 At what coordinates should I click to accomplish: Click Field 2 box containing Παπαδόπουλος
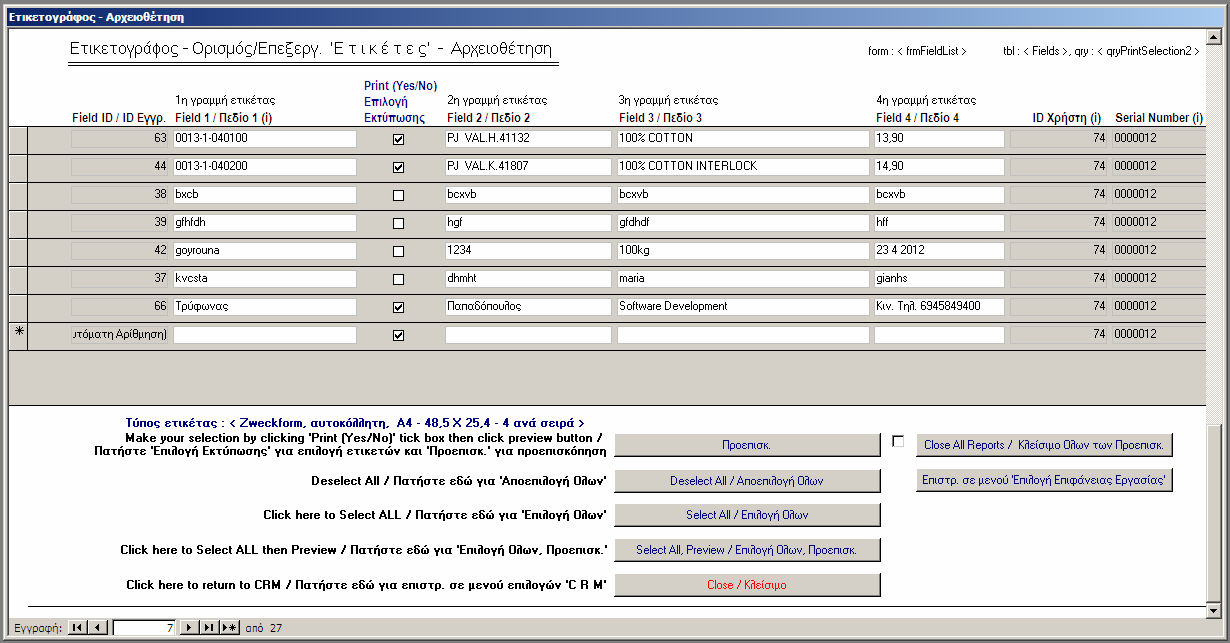click(x=528, y=307)
